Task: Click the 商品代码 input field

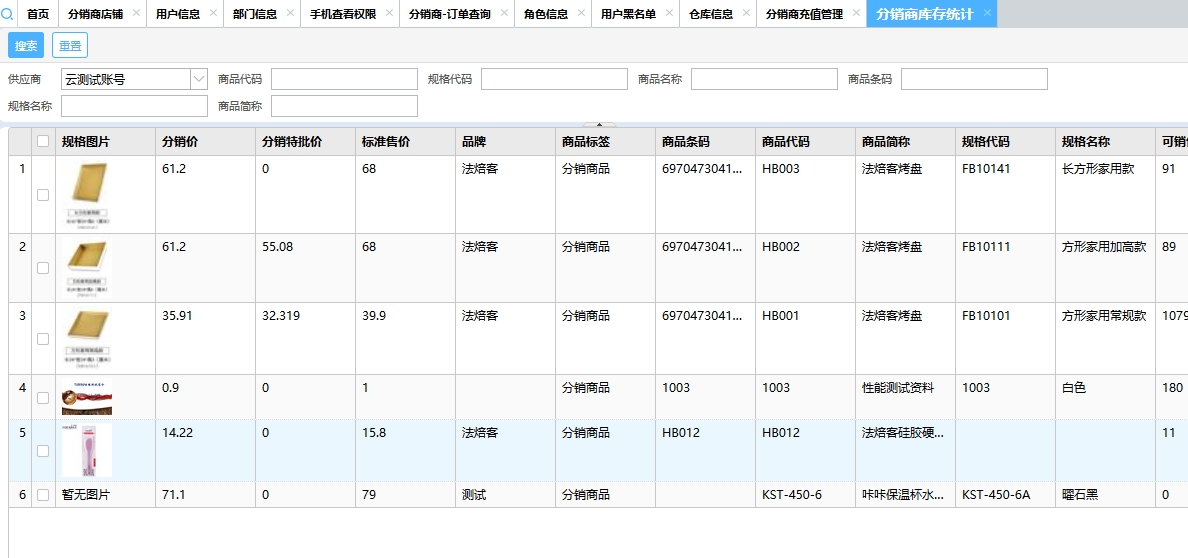Action: (x=344, y=79)
